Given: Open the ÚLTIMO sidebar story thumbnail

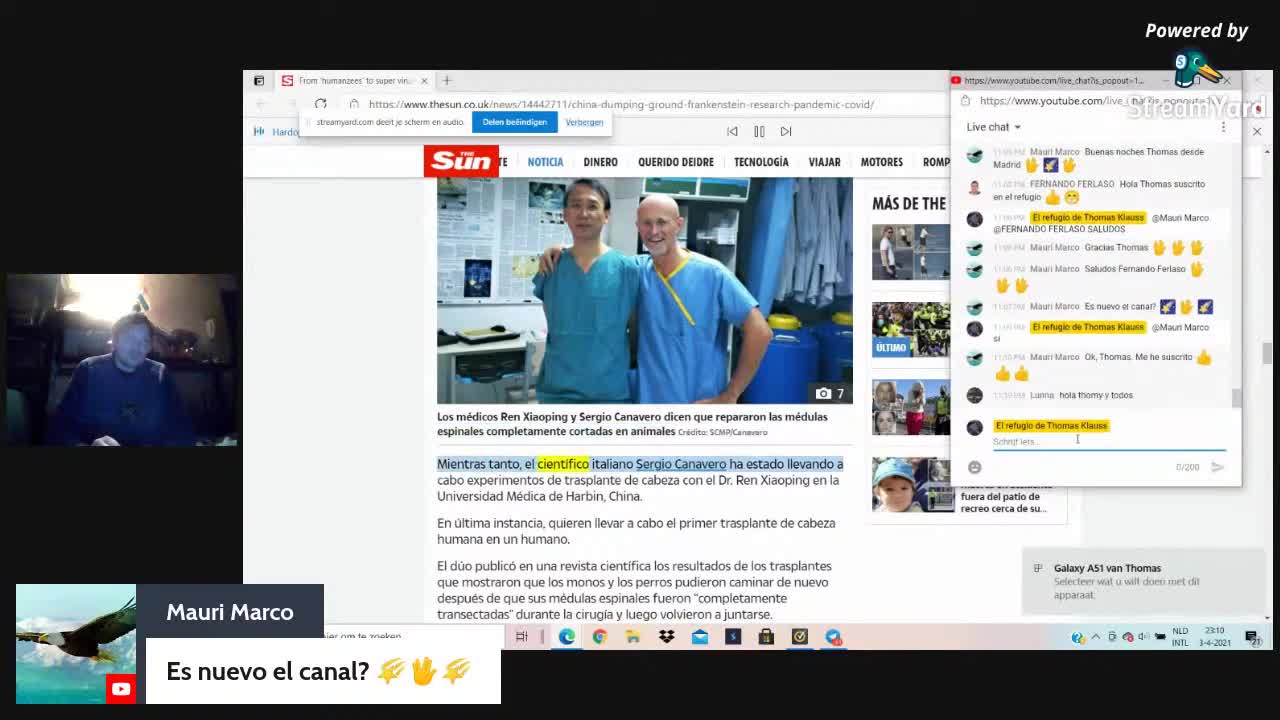Looking at the screenshot, I should tap(911, 329).
